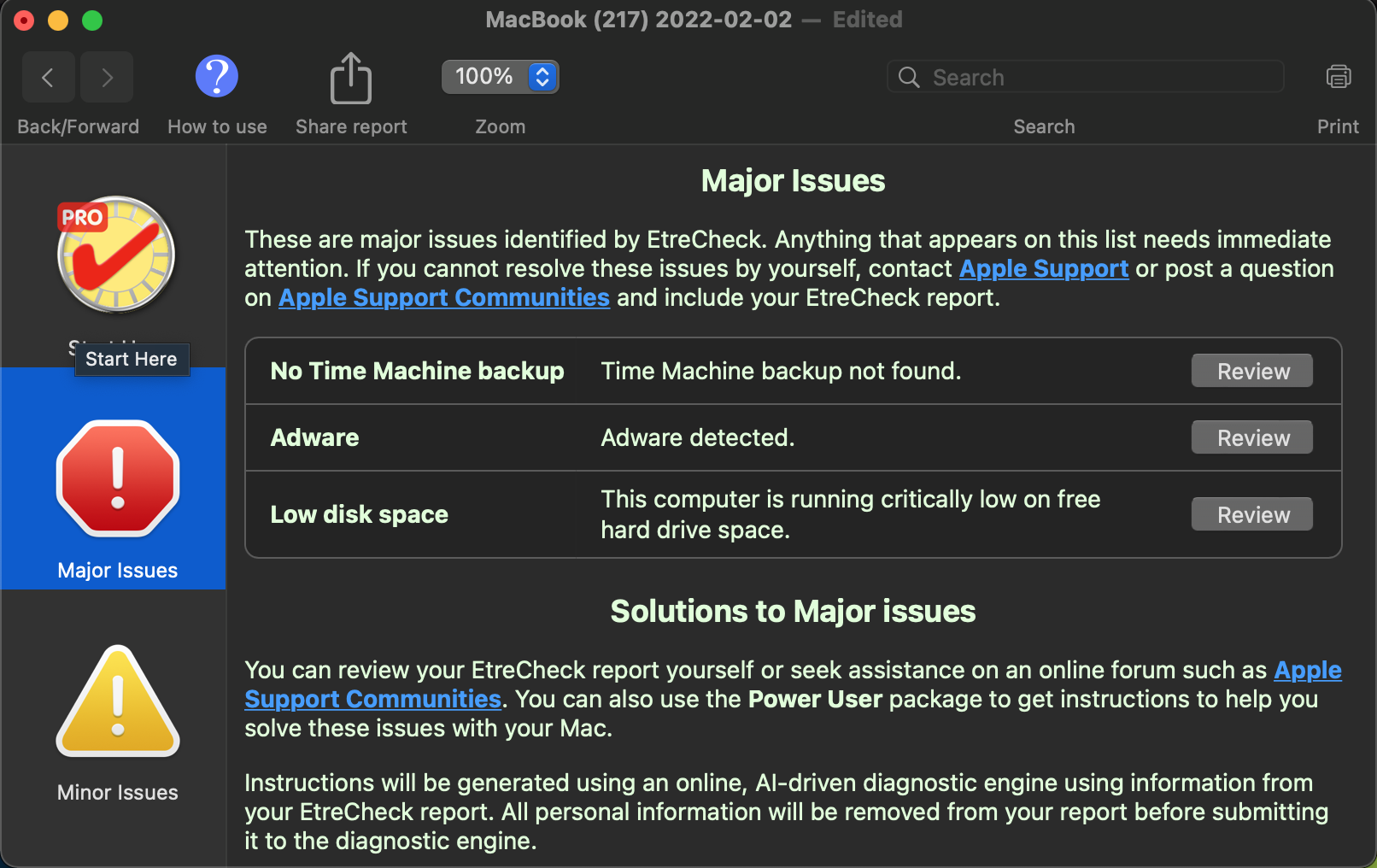The height and width of the screenshot is (868, 1377).
Task: Click the Share report icon
Action: click(x=351, y=78)
